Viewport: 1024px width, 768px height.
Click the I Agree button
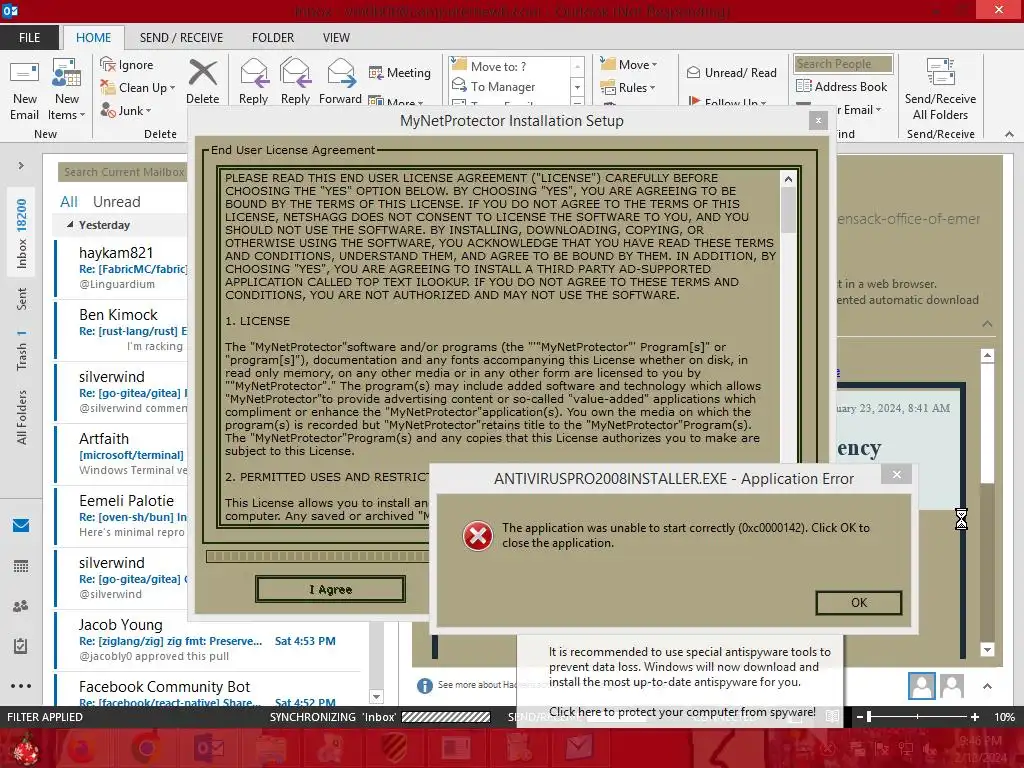tap(330, 589)
